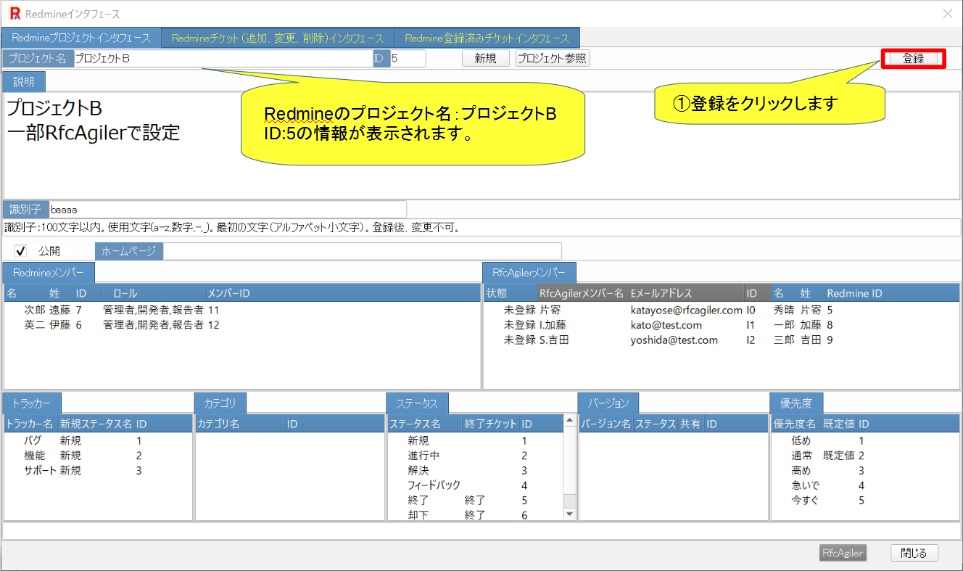Select RfcAgiler member row I.加藤
The height and width of the screenshot is (571, 963).
[x=721, y=325]
